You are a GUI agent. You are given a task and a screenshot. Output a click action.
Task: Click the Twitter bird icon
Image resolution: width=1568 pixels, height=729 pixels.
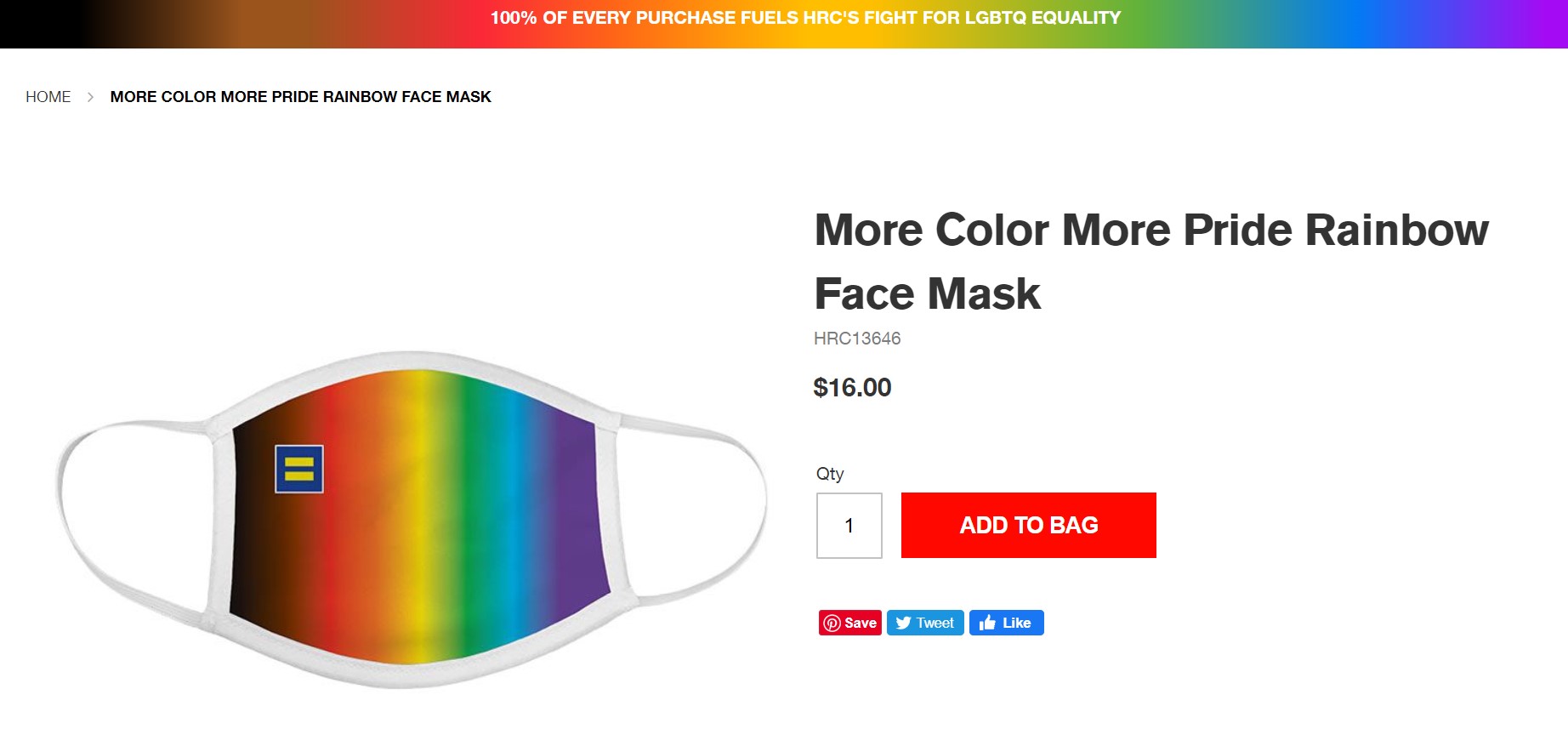[x=903, y=623]
